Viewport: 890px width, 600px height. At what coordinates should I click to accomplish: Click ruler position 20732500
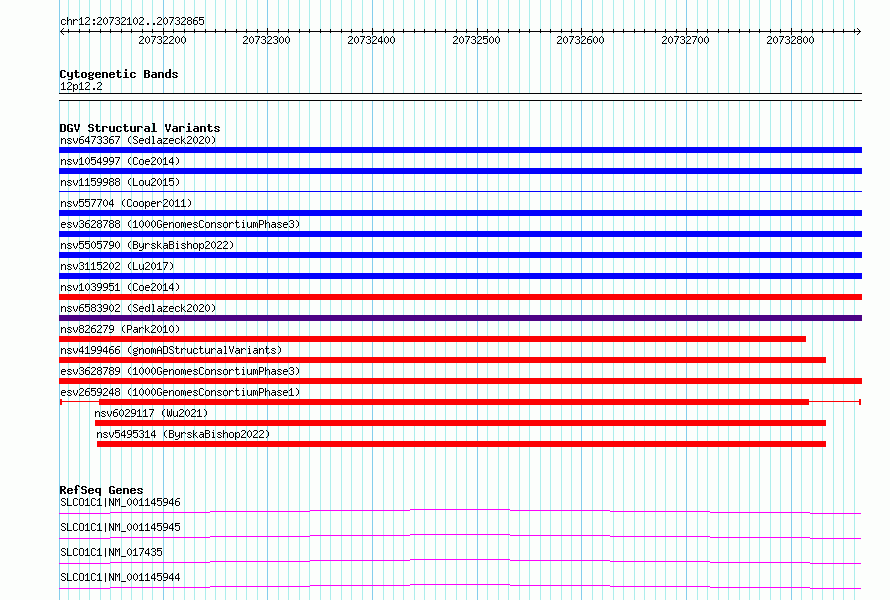pos(476,40)
